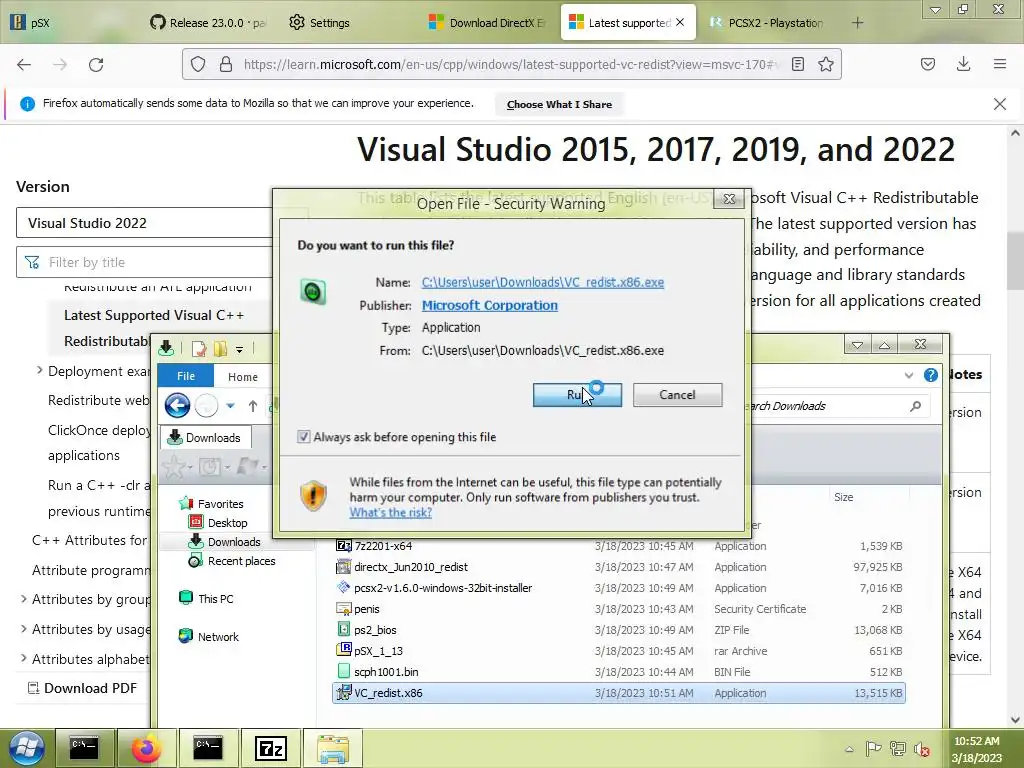Switch to Download DirectX tab
Screen dimensions: 1024x768
point(487,23)
